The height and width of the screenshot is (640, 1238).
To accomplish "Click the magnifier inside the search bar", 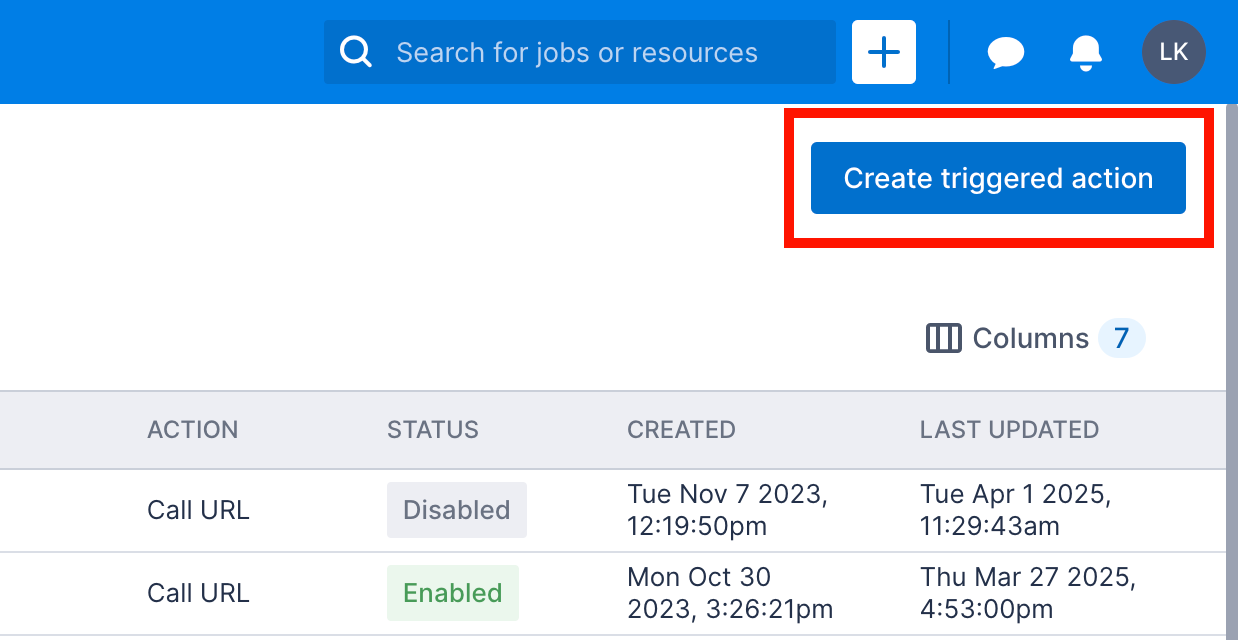I will pyautogui.click(x=355, y=51).
